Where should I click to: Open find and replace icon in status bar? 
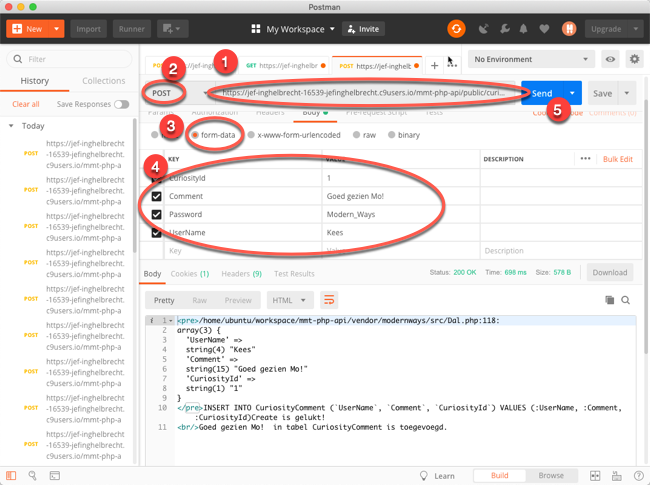(x=32, y=475)
